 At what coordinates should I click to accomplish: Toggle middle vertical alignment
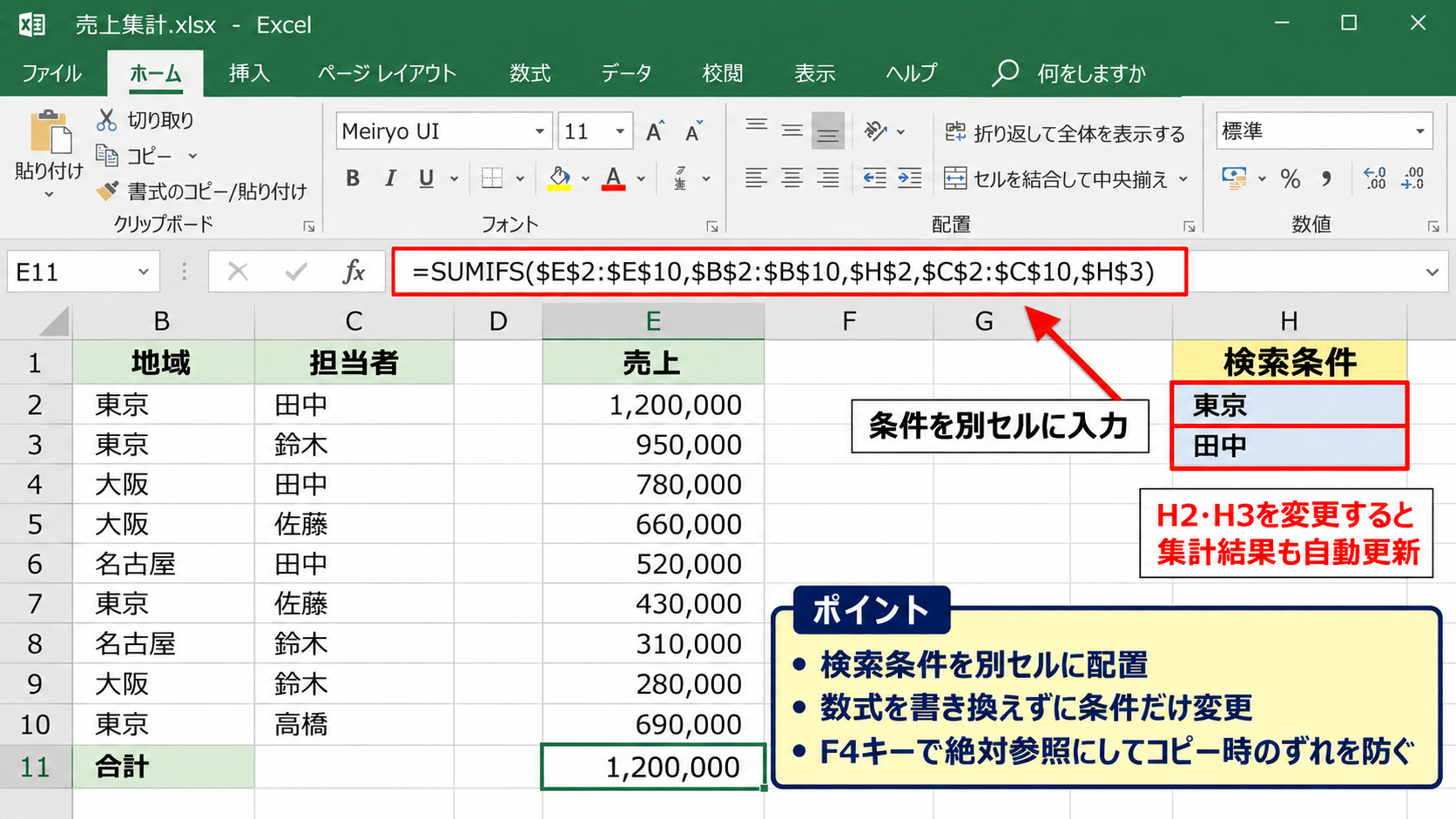tap(792, 131)
